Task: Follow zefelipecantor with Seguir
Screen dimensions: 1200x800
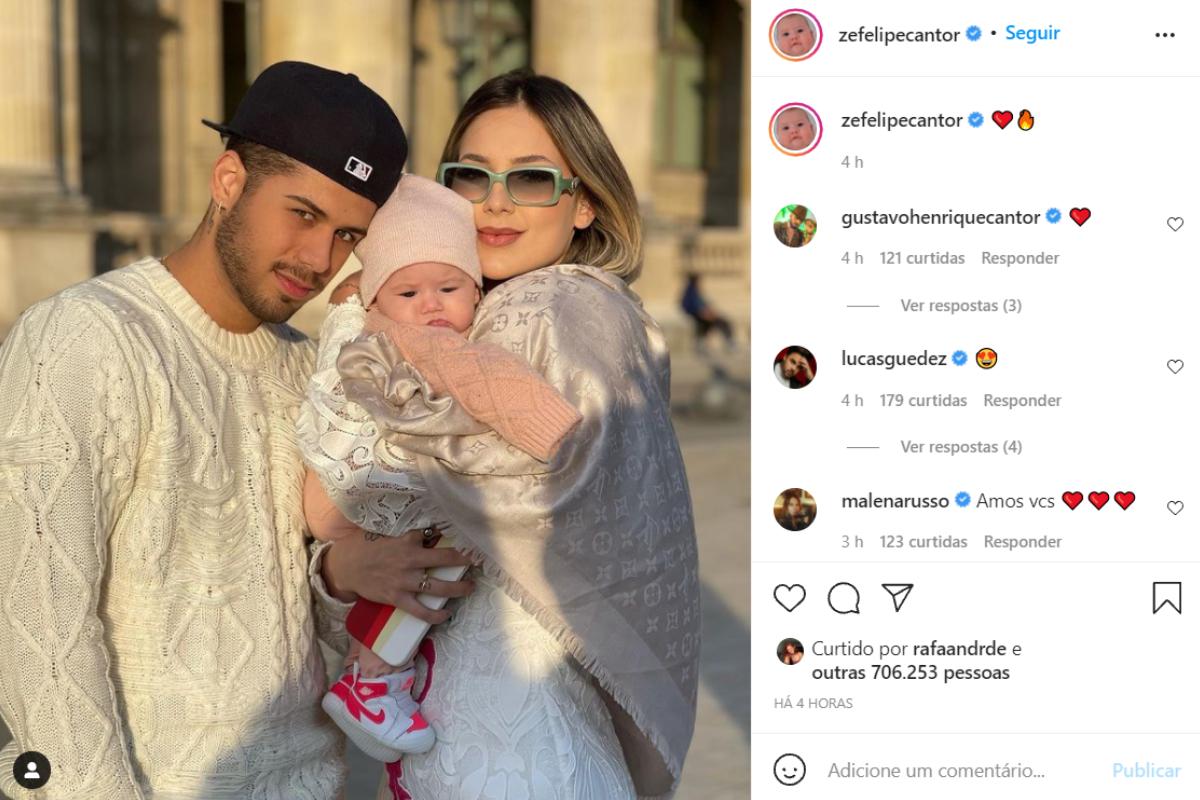Action: tap(1032, 33)
